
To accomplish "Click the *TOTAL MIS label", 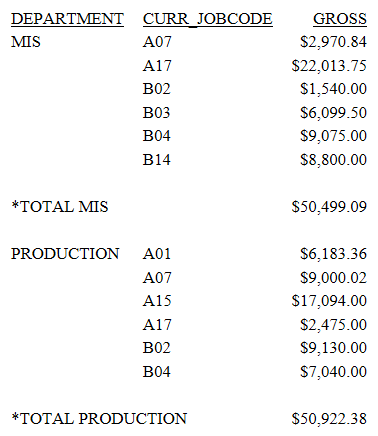I will coord(60,207).
